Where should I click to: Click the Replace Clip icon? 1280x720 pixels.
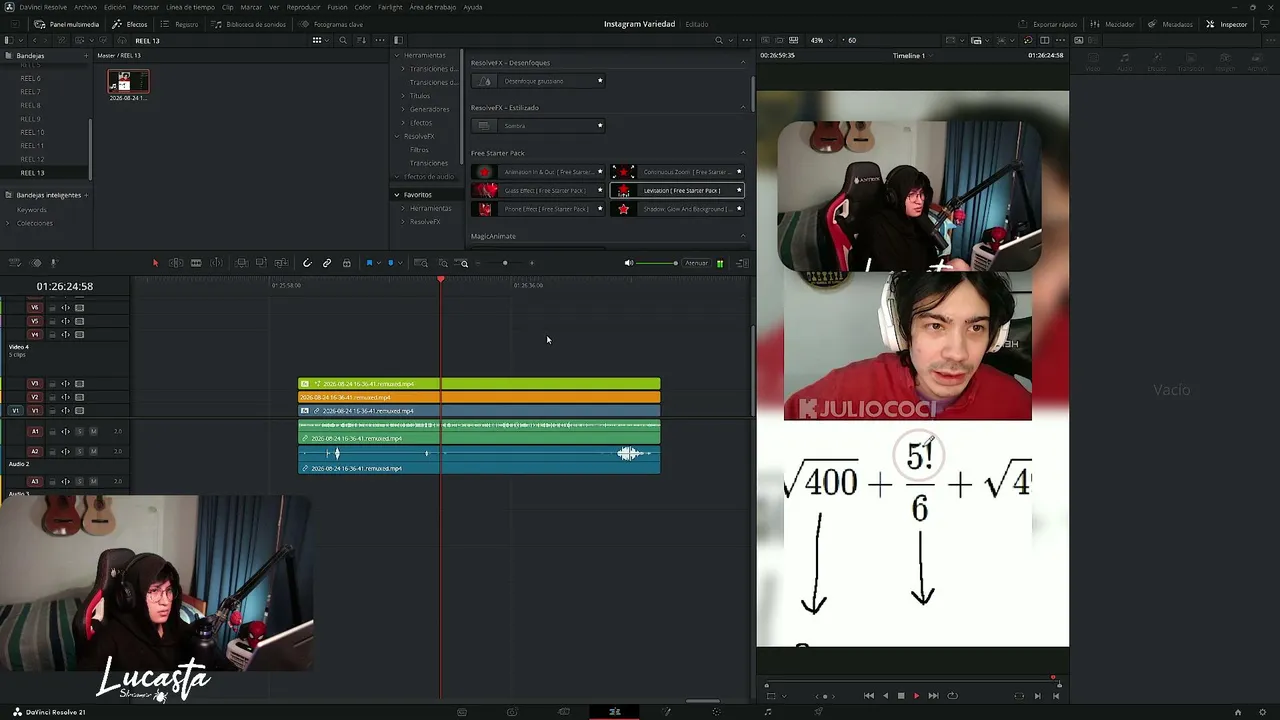280,263
